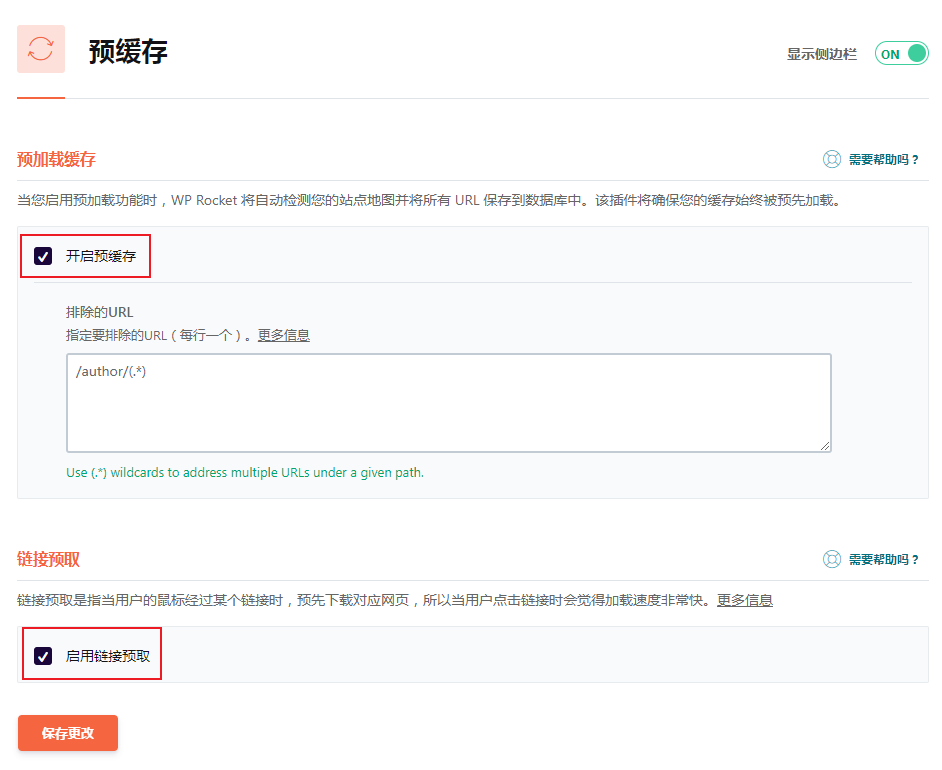Follow 更多信息 link in 链接预取 description

tap(745, 600)
